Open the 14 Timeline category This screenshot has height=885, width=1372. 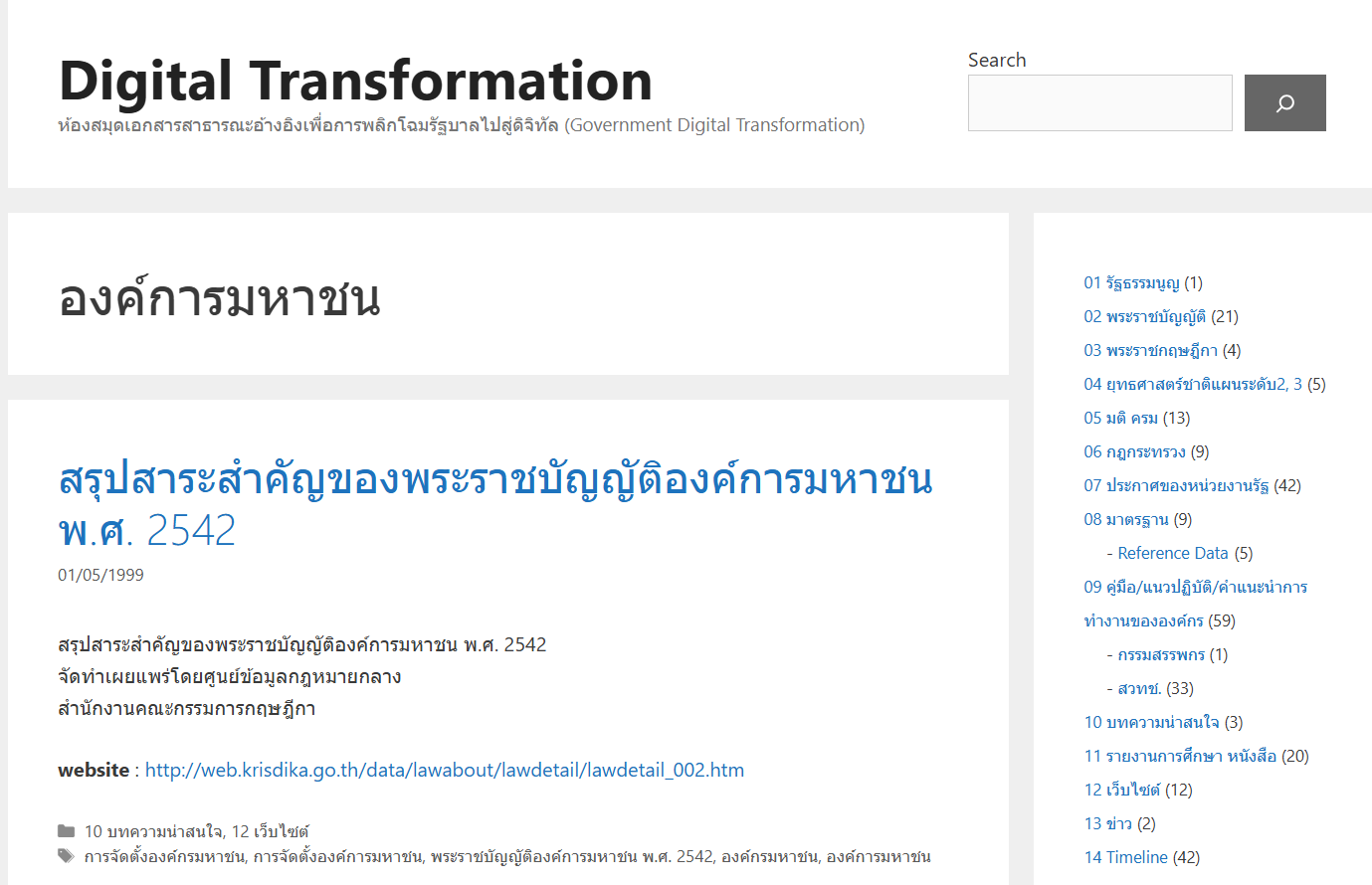click(x=1125, y=858)
